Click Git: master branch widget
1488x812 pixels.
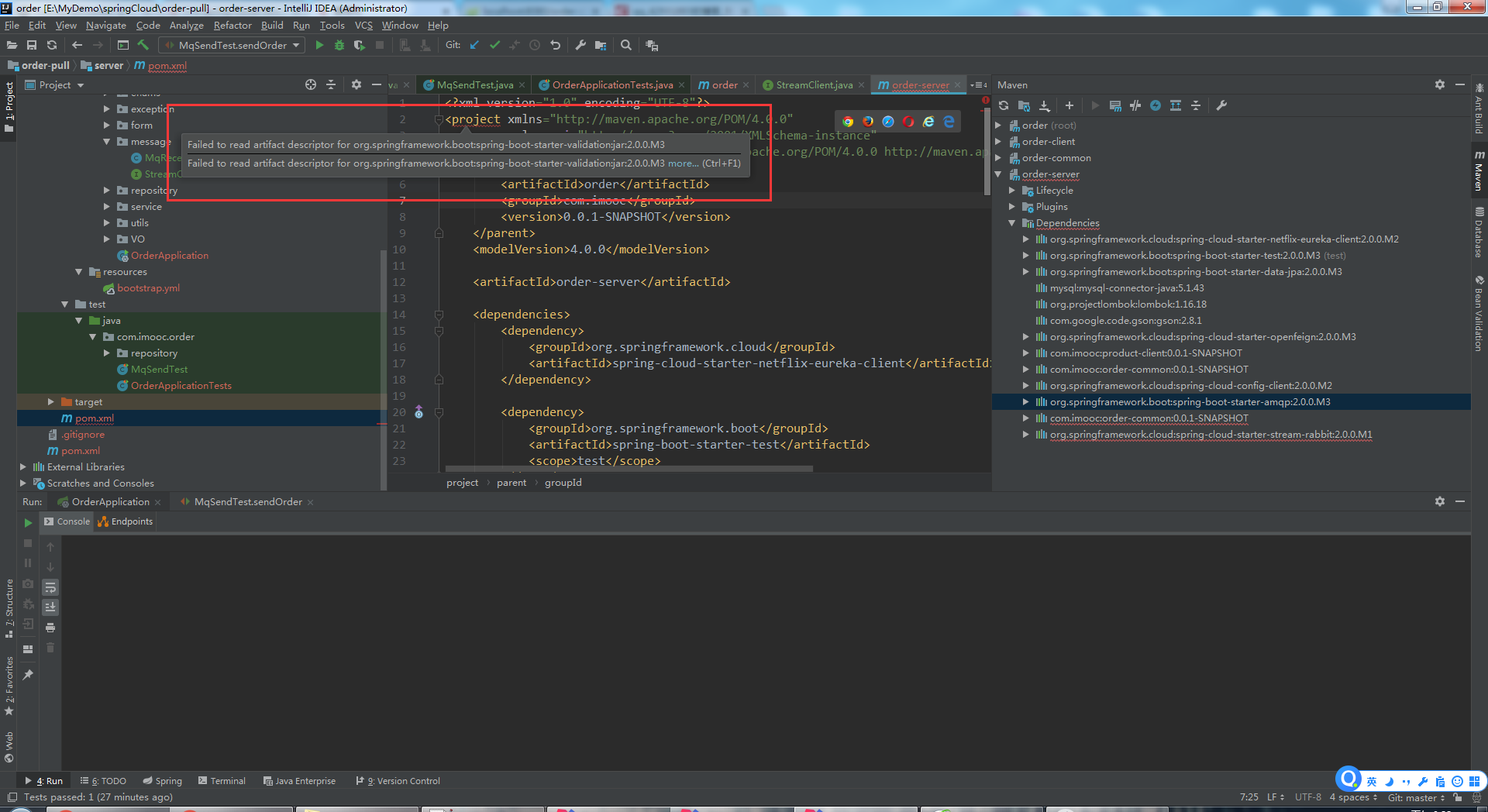click(x=1416, y=797)
